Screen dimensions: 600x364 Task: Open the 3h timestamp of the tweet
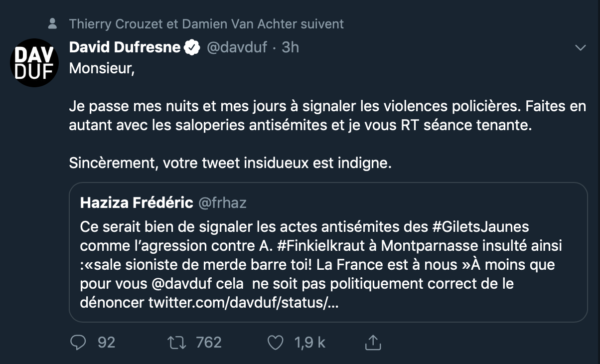tap(290, 47)
